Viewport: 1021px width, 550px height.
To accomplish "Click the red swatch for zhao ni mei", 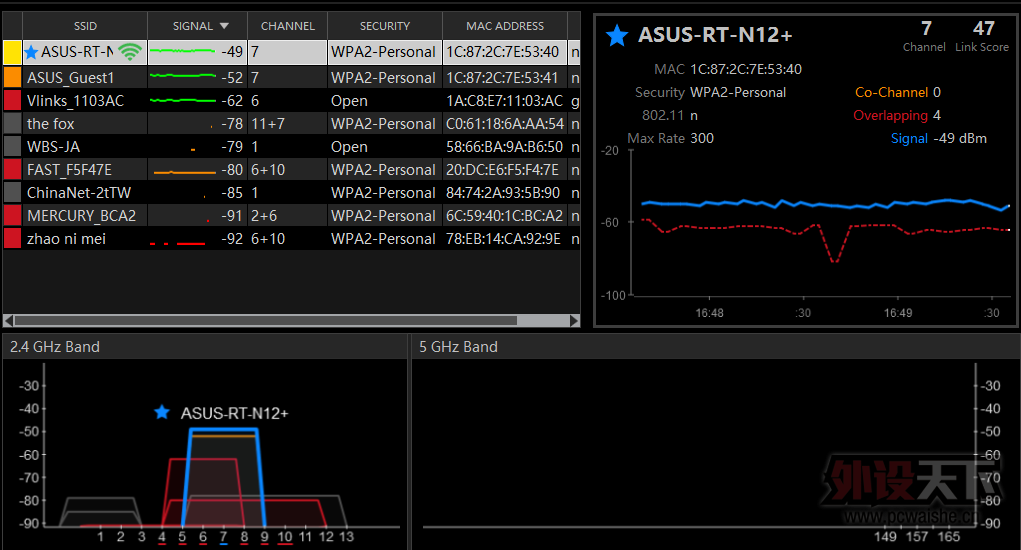I will (12, 238).
